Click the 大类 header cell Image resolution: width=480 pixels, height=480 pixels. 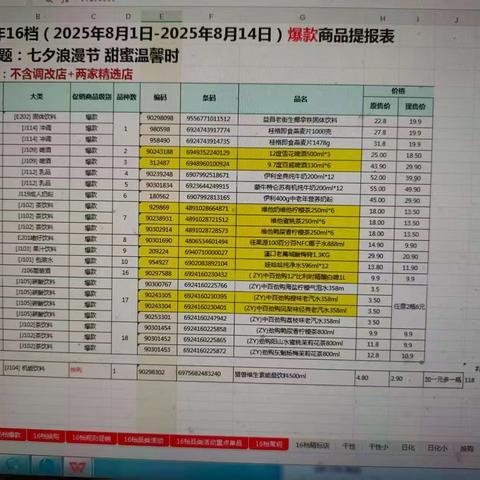coord(37,97)
